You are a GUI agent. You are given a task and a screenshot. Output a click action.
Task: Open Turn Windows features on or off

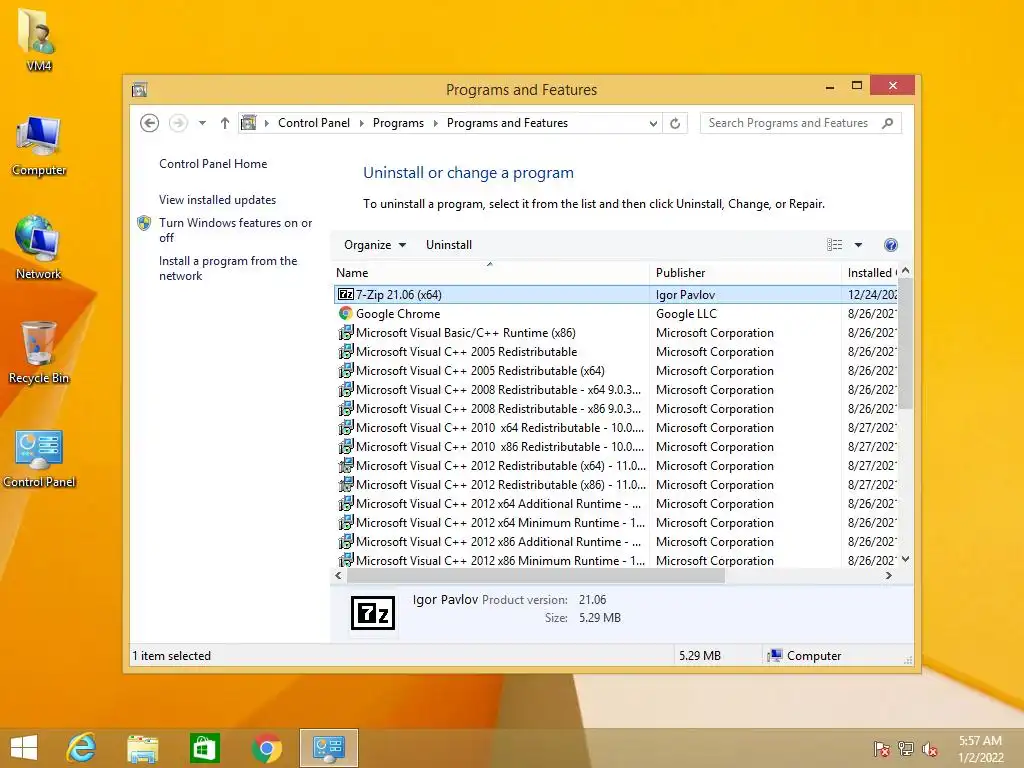click(236, 230)
